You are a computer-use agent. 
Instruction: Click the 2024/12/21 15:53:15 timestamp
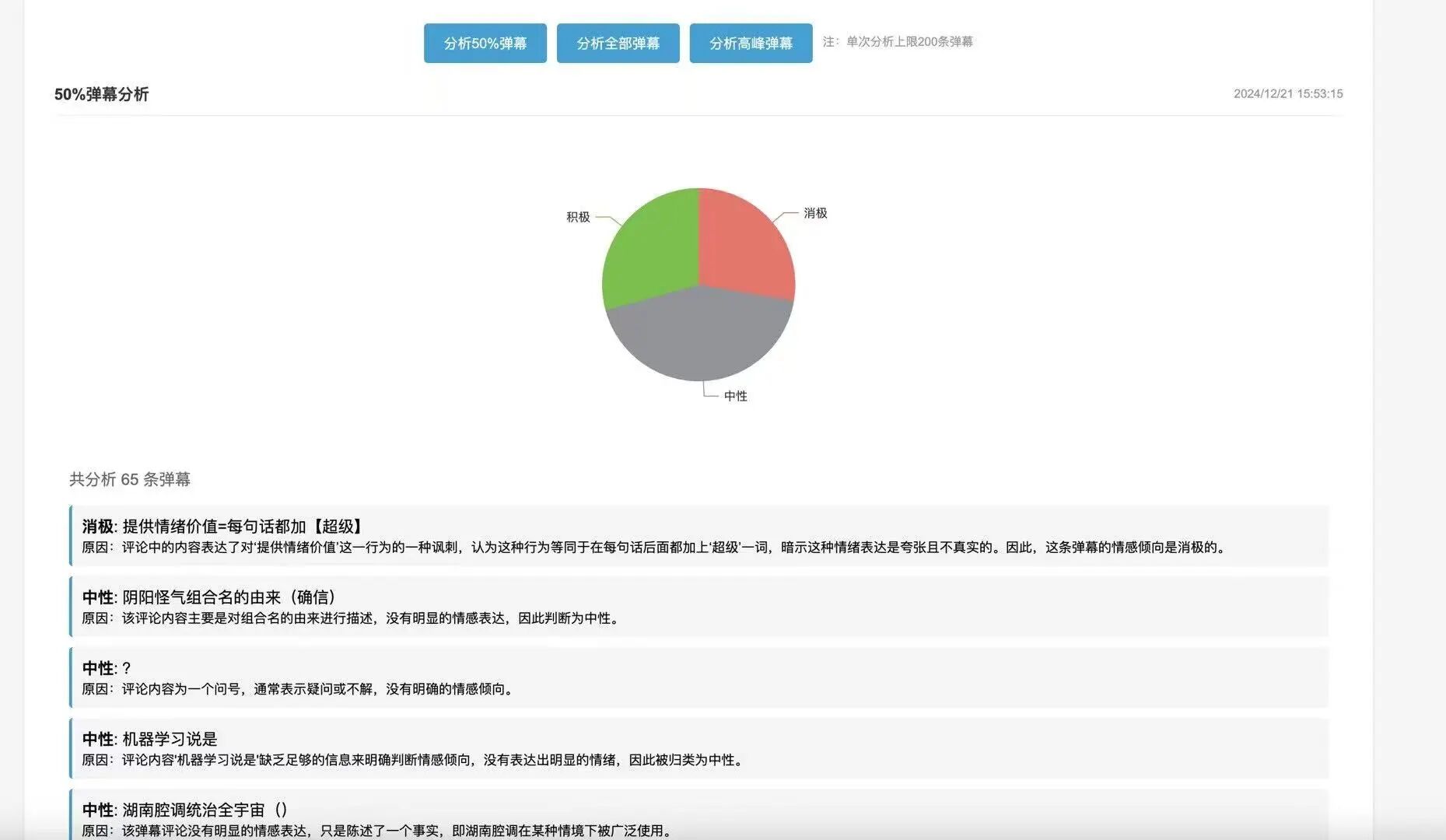1287,94
